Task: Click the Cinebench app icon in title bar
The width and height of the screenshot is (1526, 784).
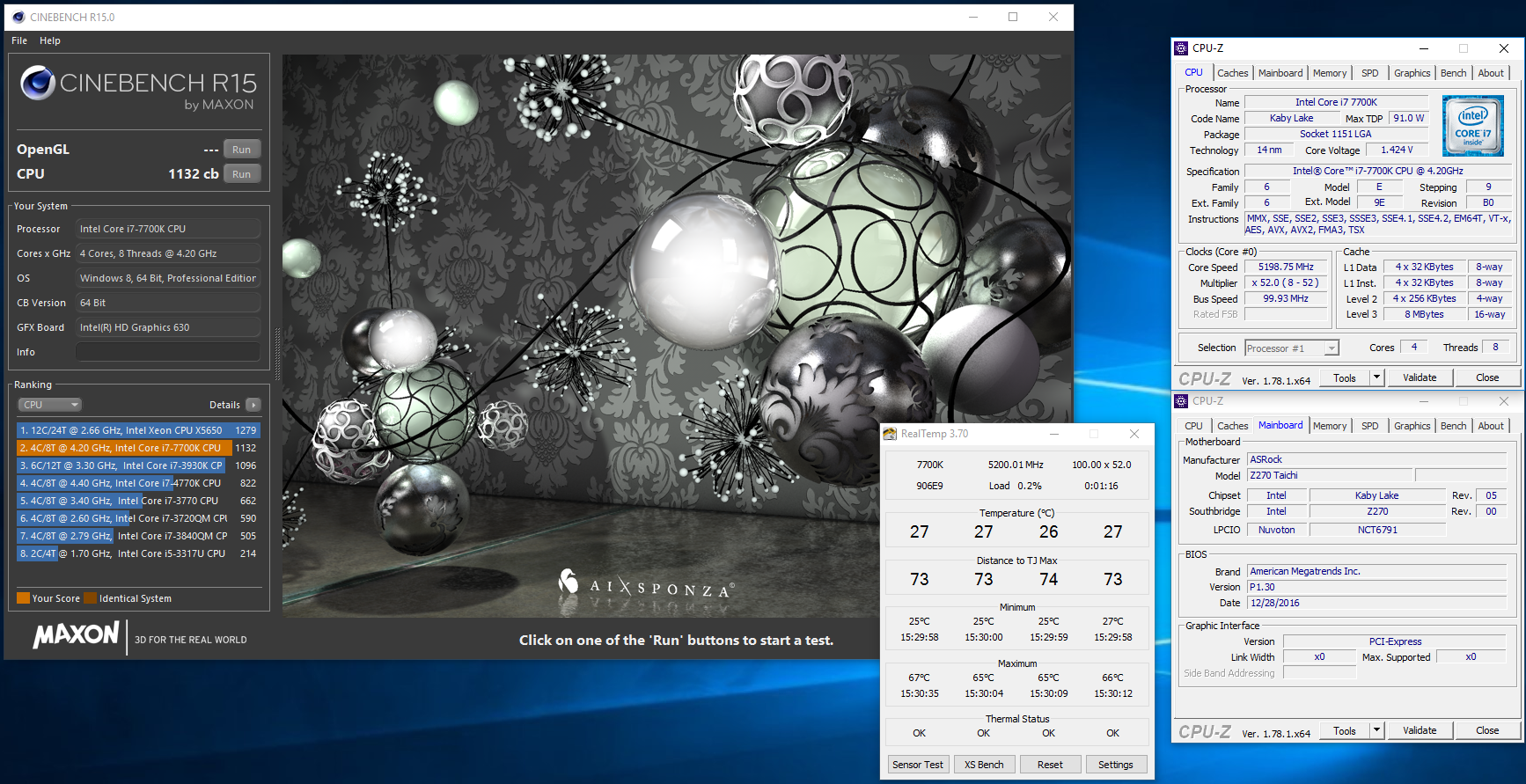Action: (18, 17)
